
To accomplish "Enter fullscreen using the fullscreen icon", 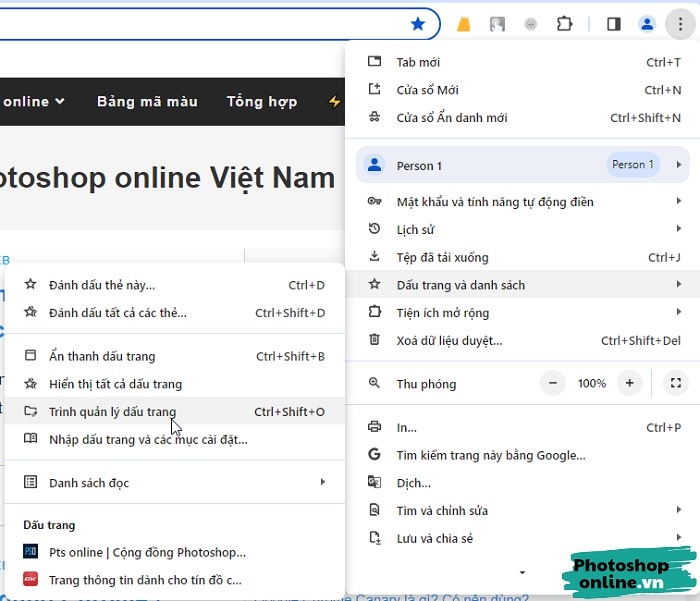I will coord(675,383).
